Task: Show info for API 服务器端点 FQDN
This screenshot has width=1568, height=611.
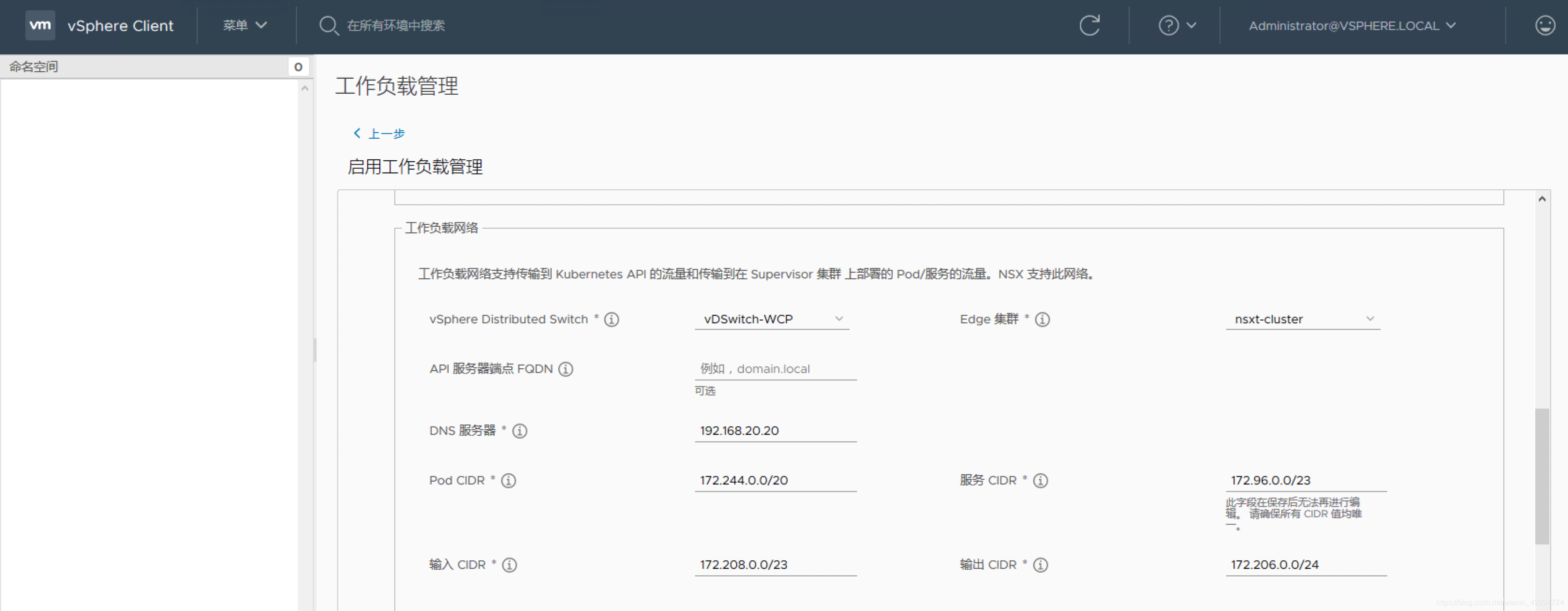Action: (565, 369)
